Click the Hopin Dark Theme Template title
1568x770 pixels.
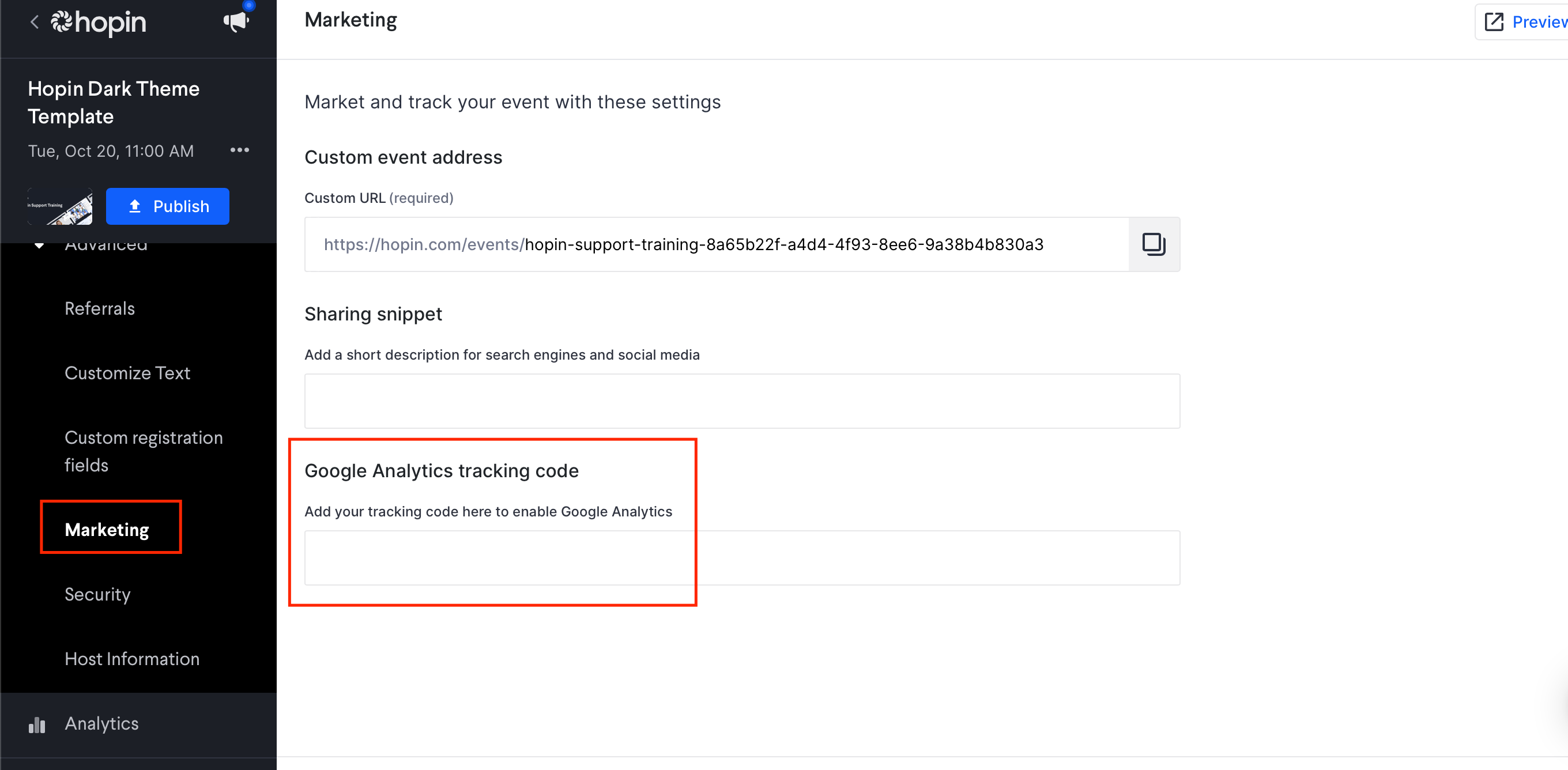(x=114, y=102)
